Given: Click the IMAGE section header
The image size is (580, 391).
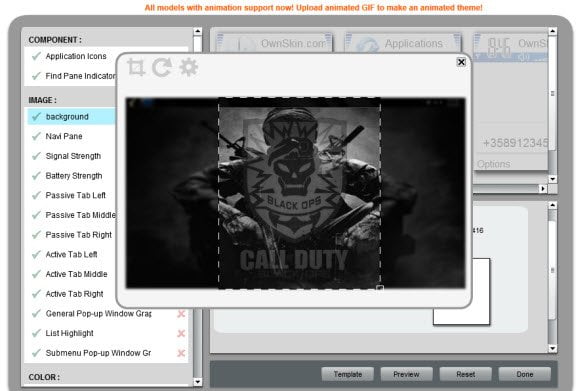Looking at the screenshot, I should (43, 100).
